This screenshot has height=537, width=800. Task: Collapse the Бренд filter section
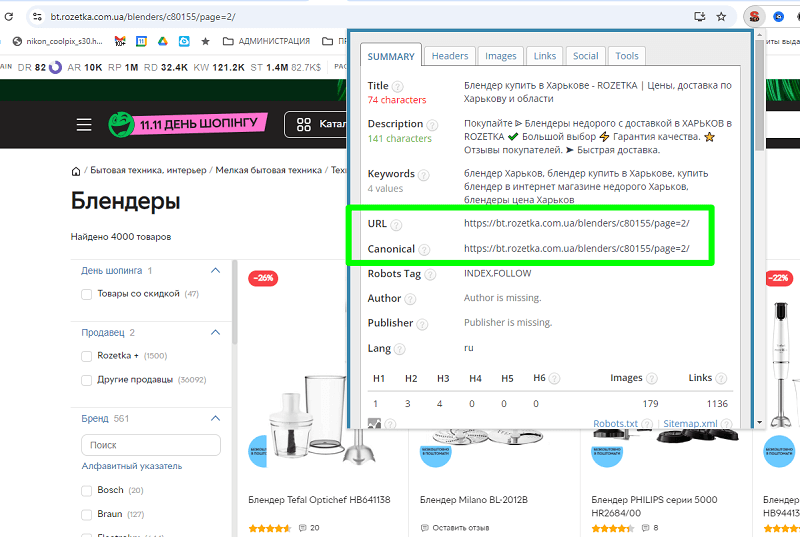pyautogui.click(x=215, y=418)
